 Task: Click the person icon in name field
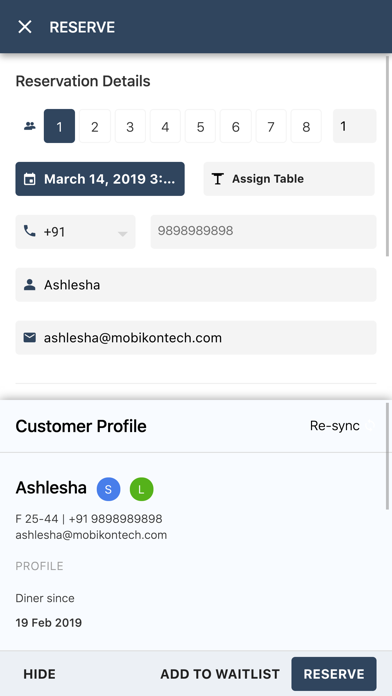(x=29, y=285)
